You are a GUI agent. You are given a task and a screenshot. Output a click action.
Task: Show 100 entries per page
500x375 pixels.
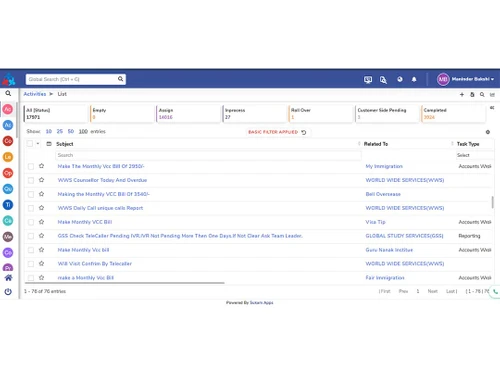[83, 131]
